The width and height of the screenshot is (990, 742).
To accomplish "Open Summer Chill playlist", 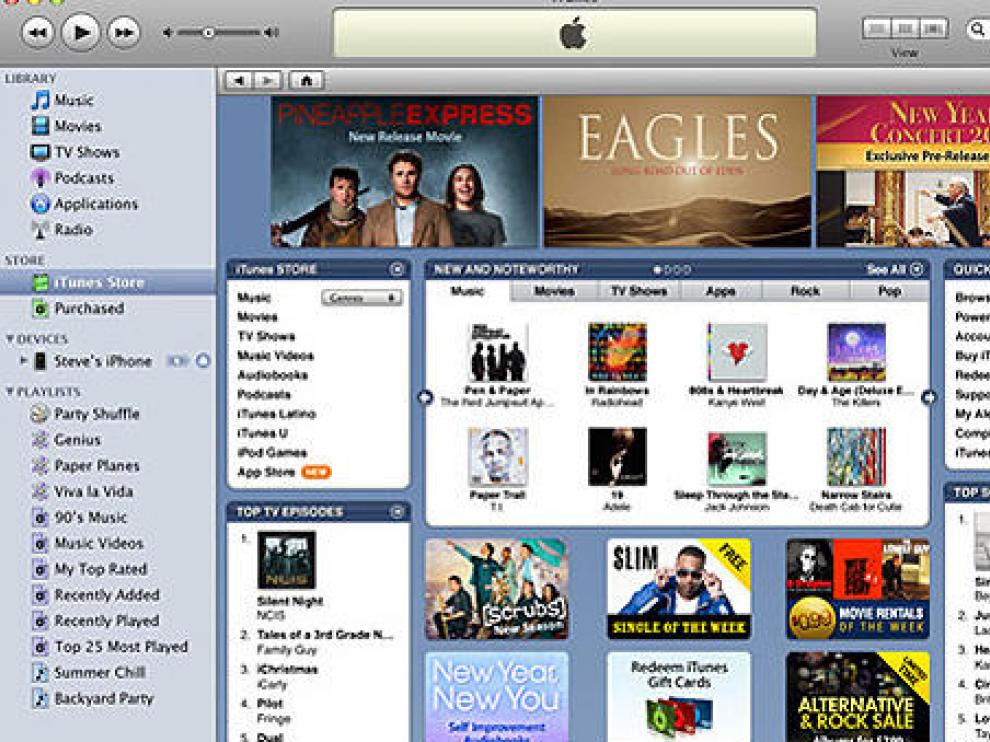I will (88, 673).
